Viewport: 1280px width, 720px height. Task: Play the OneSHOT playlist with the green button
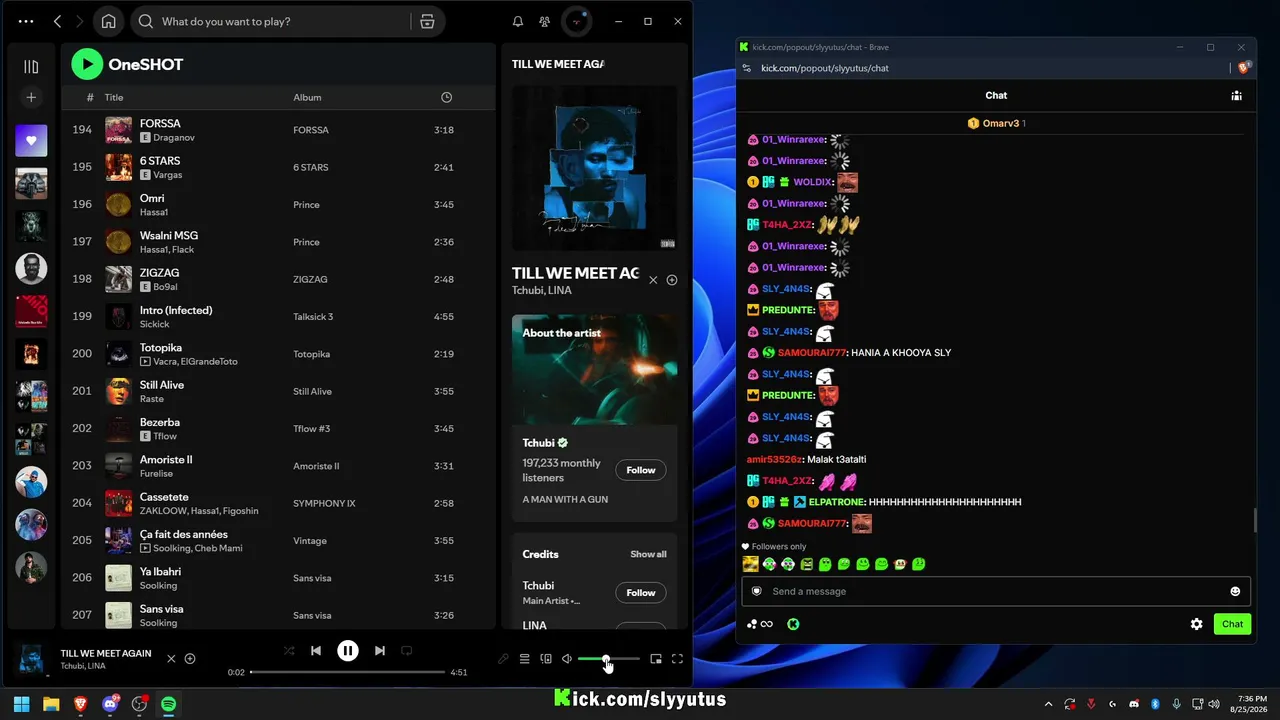tap(87, 65)
